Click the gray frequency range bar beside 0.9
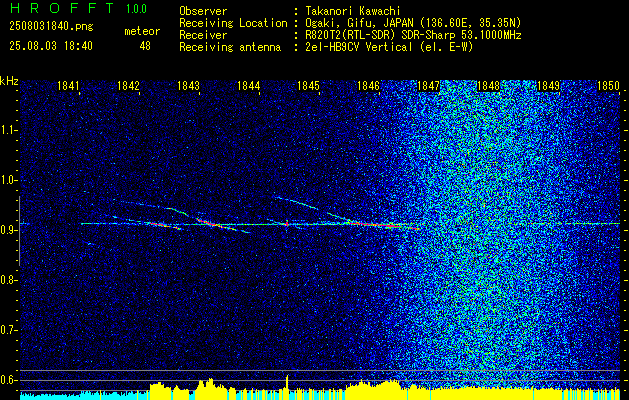Screen dimensions: 629x400 19,231
